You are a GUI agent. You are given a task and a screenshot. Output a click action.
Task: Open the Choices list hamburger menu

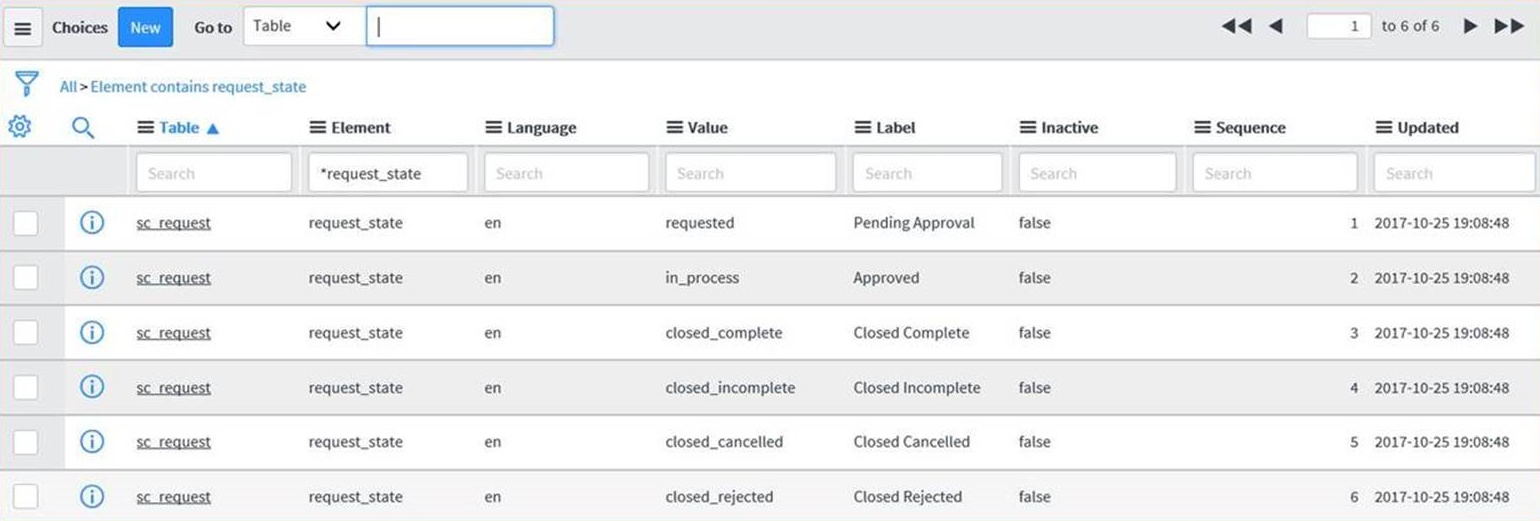tap(22, 28)
